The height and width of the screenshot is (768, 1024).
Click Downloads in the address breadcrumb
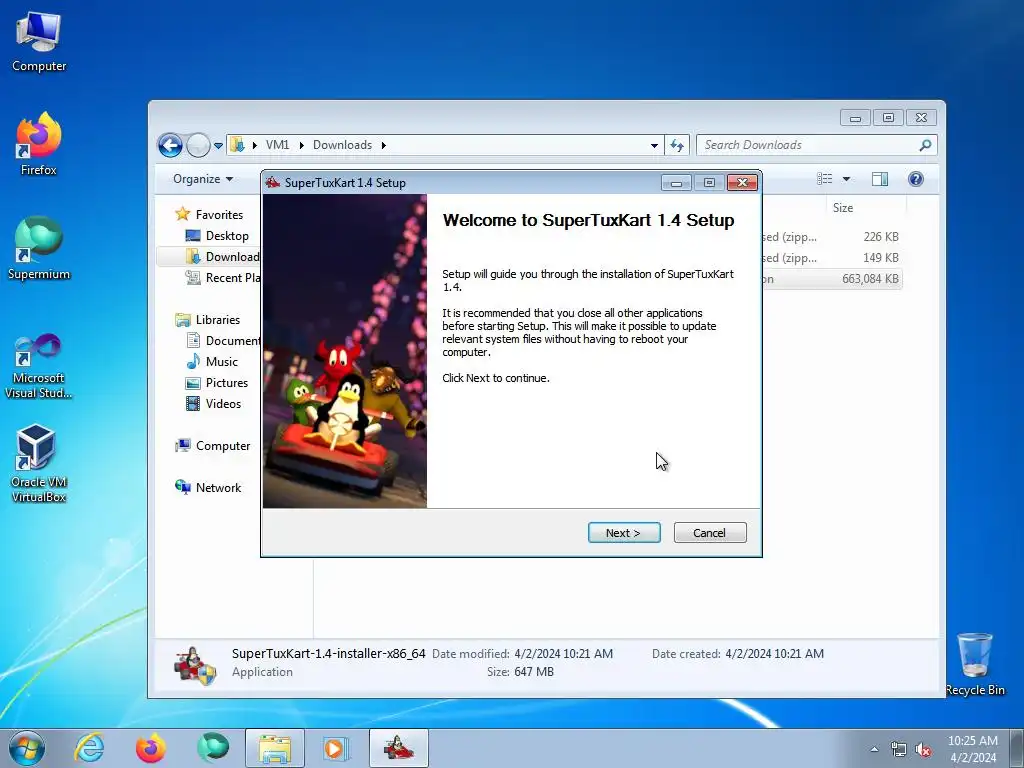click(x=342, y=145)
